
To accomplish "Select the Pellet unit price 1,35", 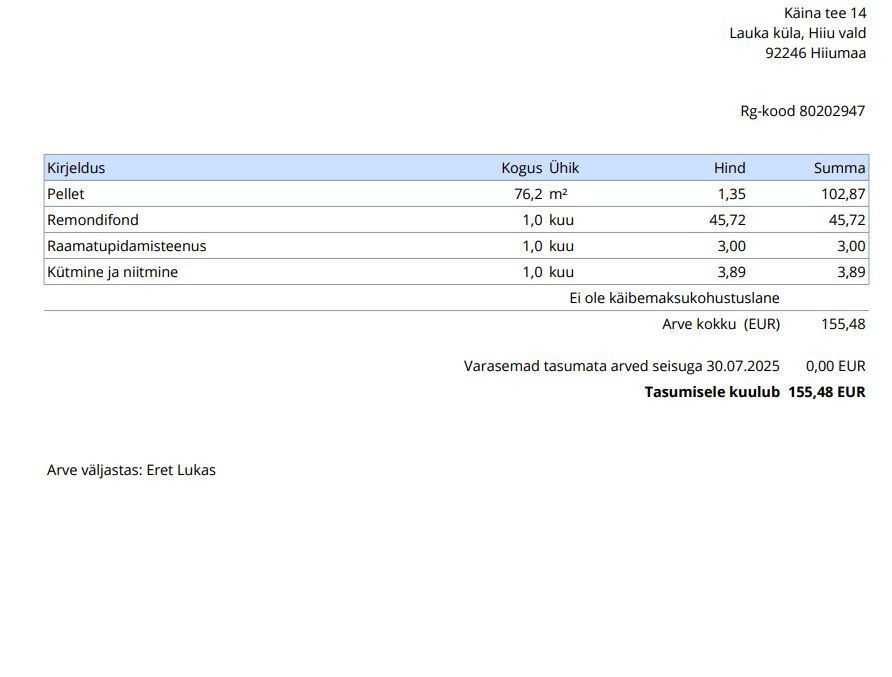I will pyautogui.click(x=731, y=194).
